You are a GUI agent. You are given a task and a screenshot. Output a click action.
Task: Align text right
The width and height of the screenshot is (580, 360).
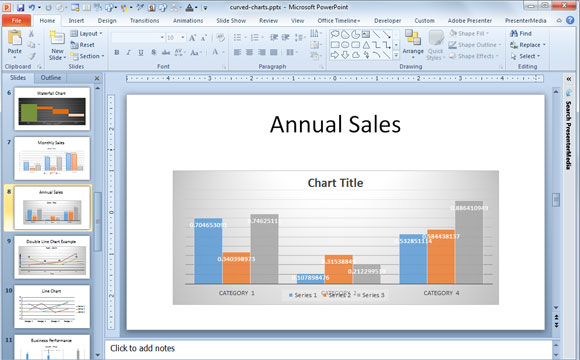coord(262,53)
